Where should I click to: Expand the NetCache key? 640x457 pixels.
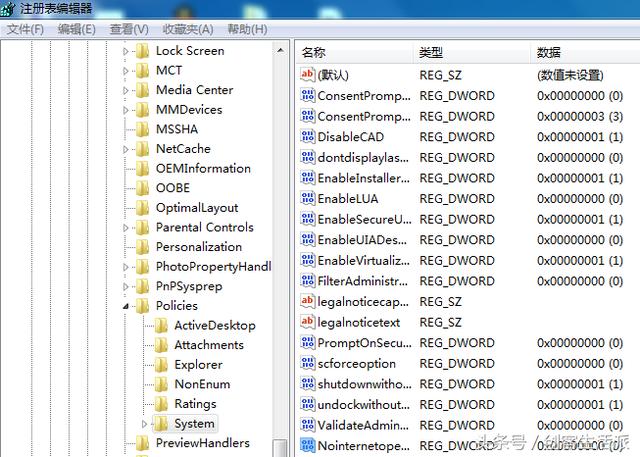[x=125, y=149]
